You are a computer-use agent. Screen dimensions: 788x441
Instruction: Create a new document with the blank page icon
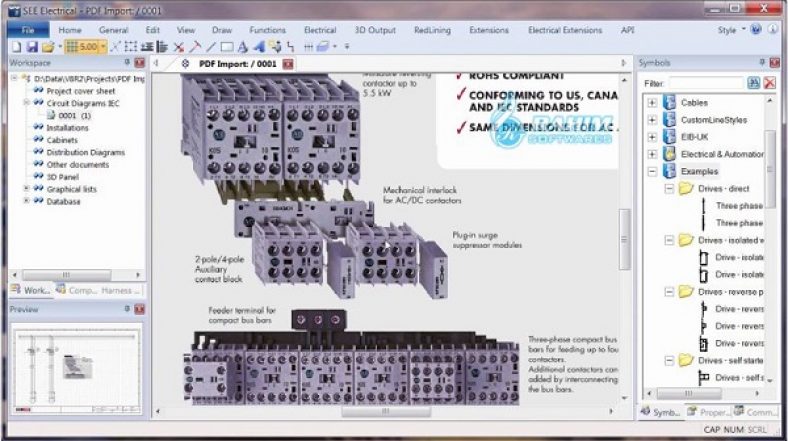tap(16, 47)
